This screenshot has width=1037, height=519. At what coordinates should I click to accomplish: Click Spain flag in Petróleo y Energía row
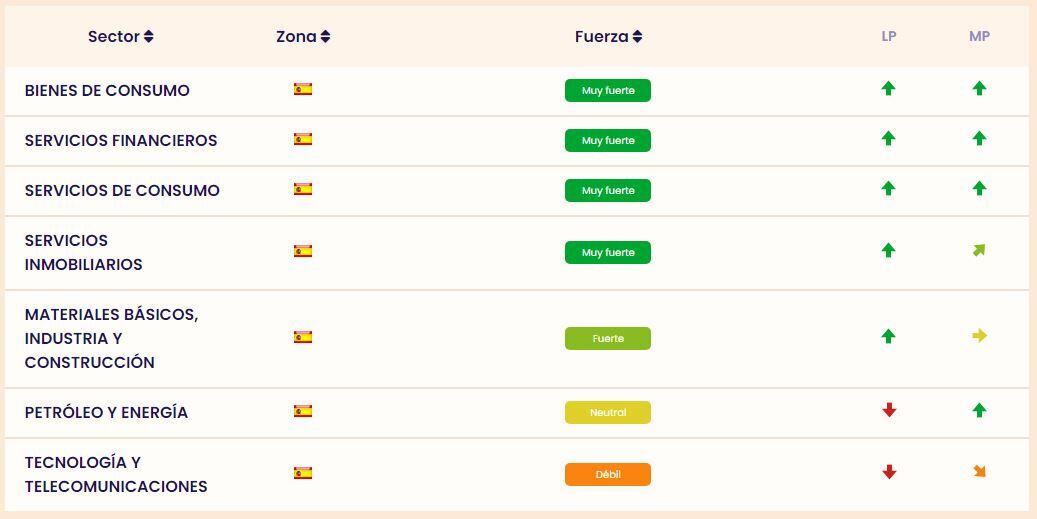303,411
